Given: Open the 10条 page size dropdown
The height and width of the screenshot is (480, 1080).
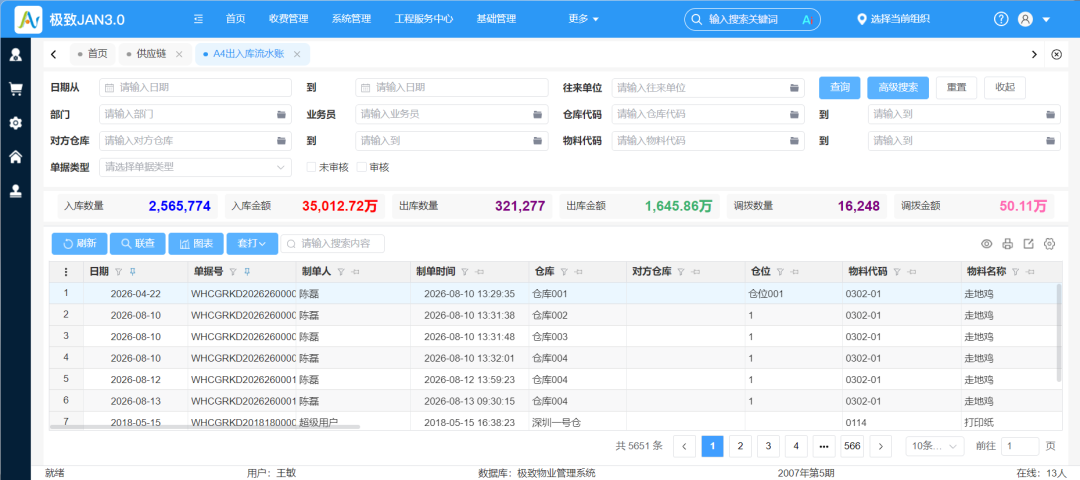Looking at the screenshot, I should [935, 446].
